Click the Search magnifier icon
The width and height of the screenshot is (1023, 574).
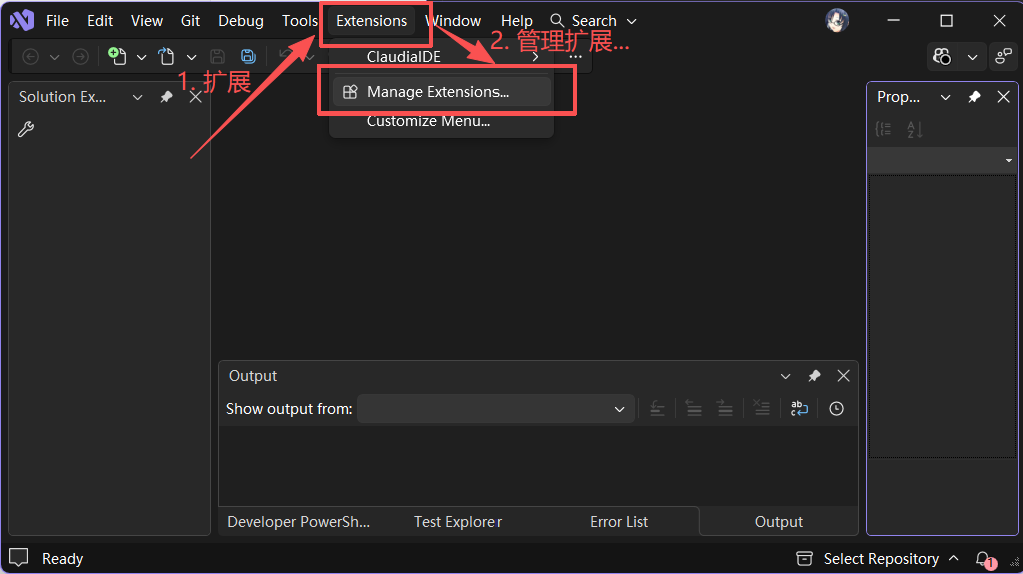tap(557, 21)
